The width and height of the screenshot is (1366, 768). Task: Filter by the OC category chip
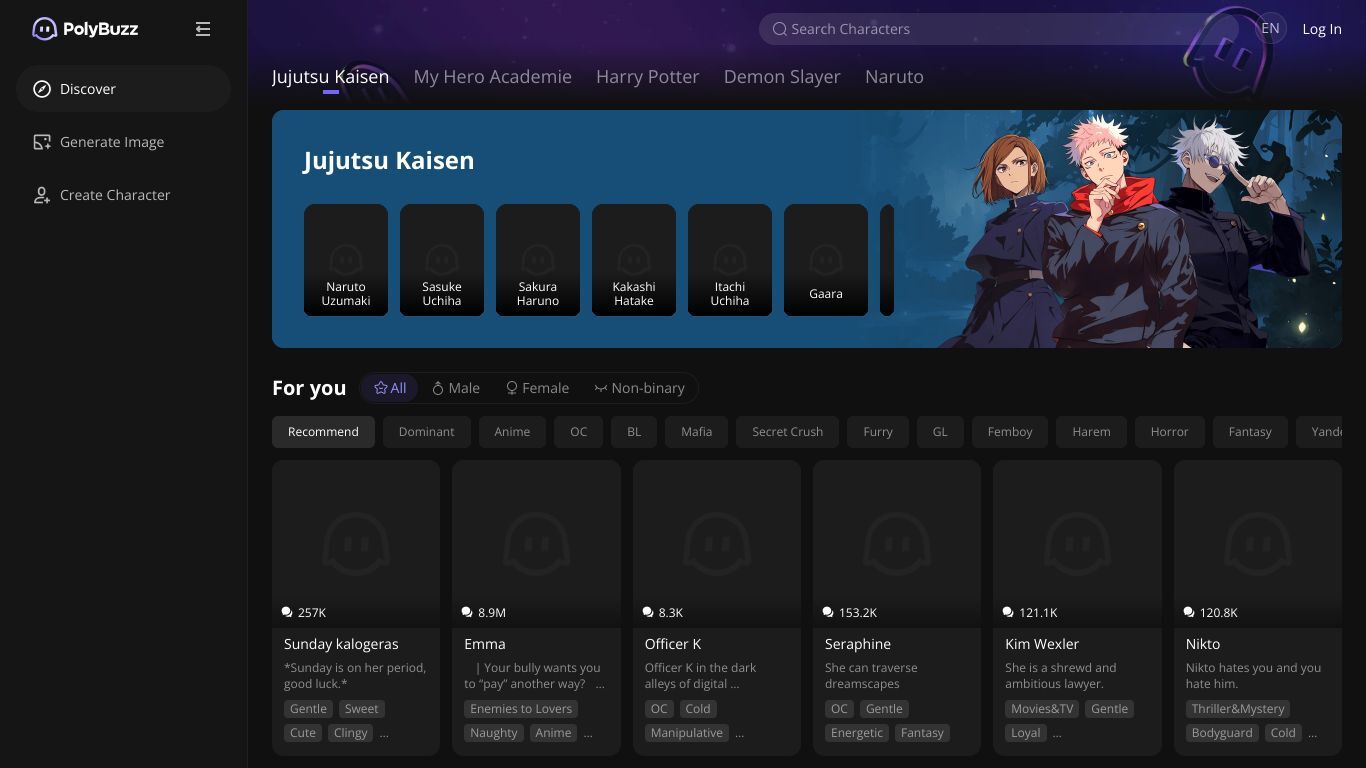(579, 432)
